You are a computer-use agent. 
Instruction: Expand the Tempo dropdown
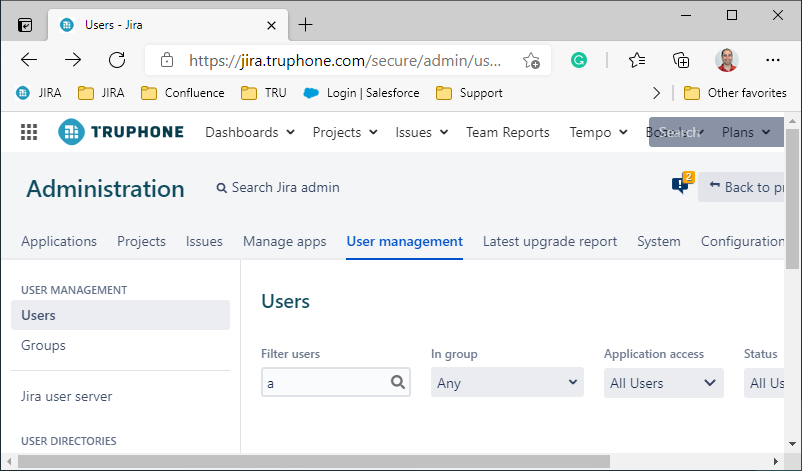598,132
